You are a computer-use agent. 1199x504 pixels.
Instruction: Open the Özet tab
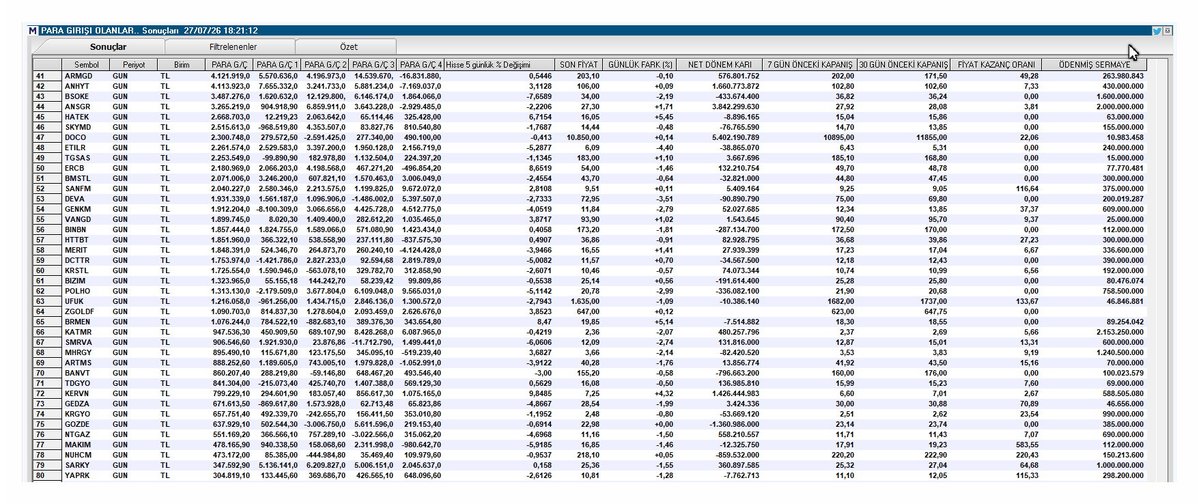pos(348,47)
